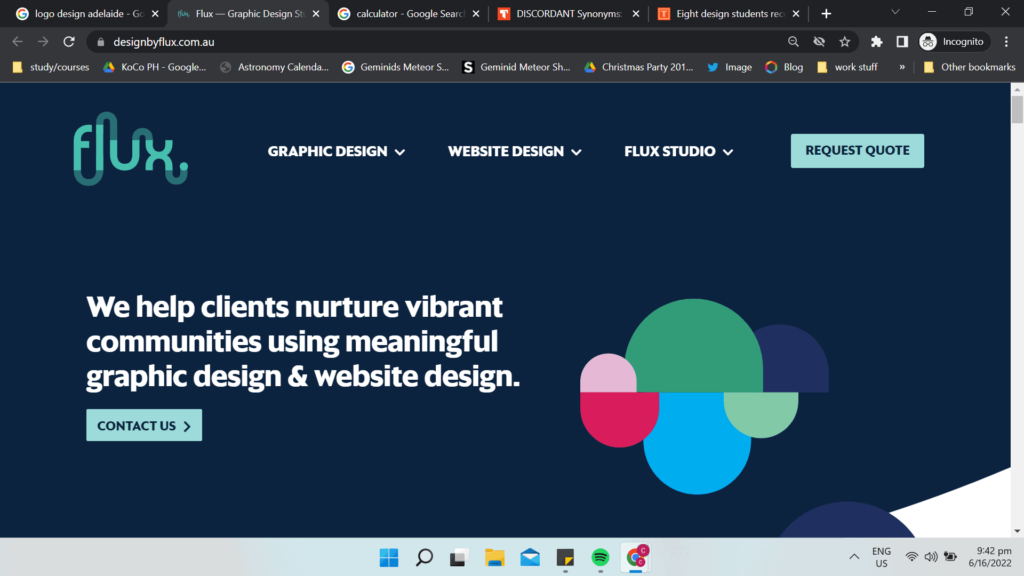
Task: Open the Windows Start button
Action: [x=389, y=557]
